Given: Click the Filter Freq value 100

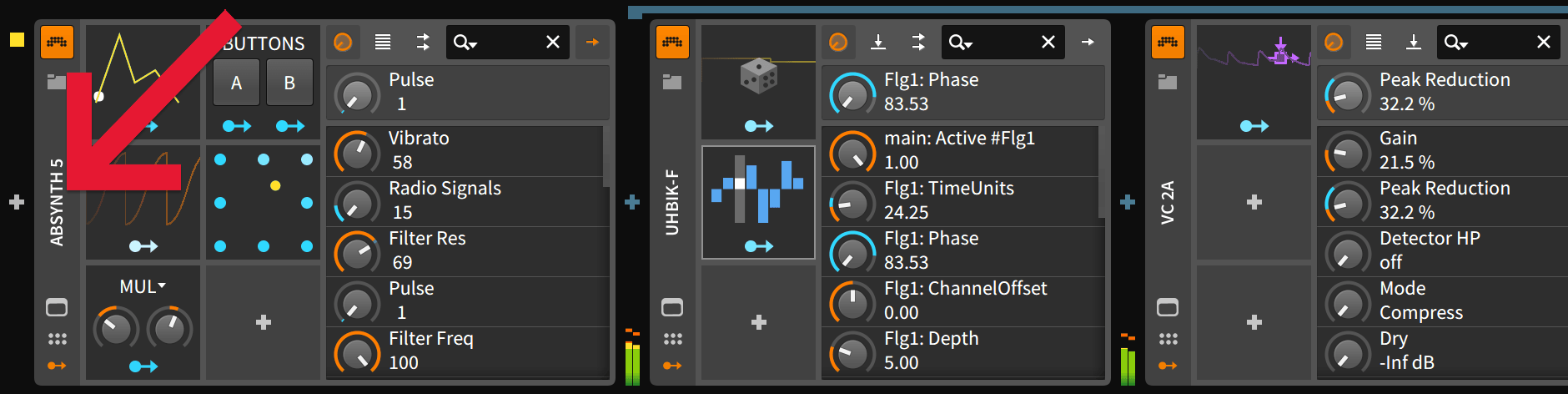Looking at the screenshot, I should pyautogui.click(x=404, y=363).
